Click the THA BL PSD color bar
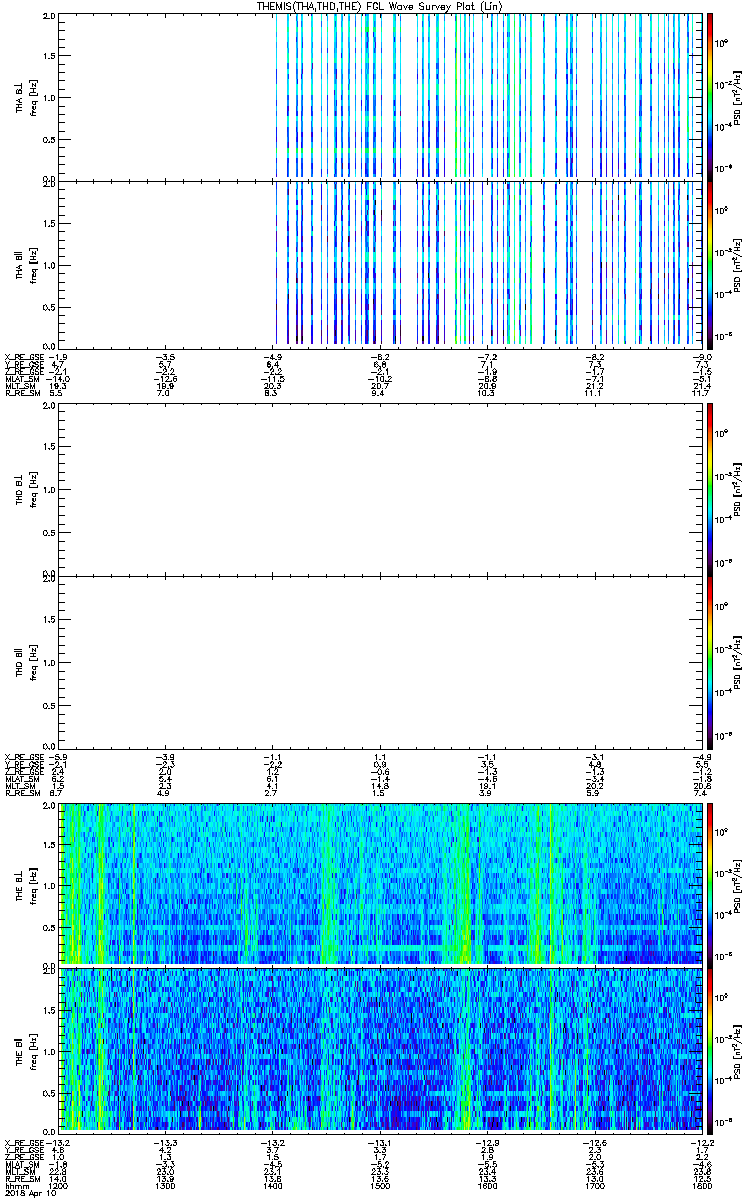The width and height of the screenshot is (750, 1200). 710,97
